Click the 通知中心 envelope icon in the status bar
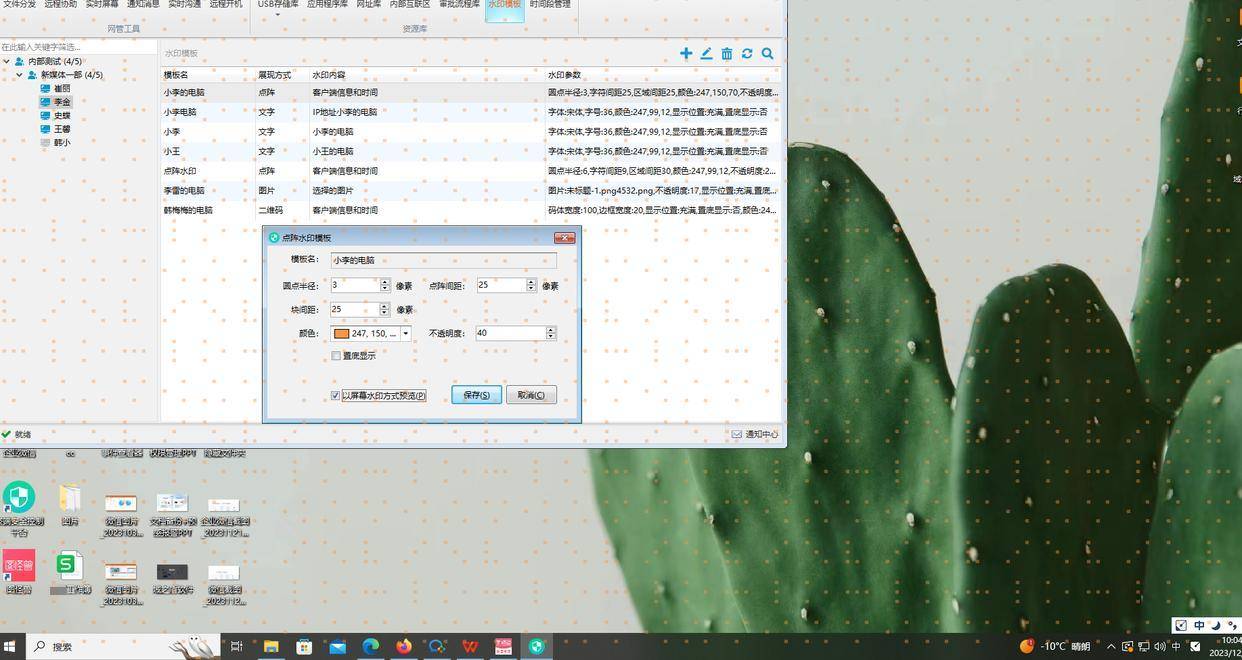 [736, 434]
